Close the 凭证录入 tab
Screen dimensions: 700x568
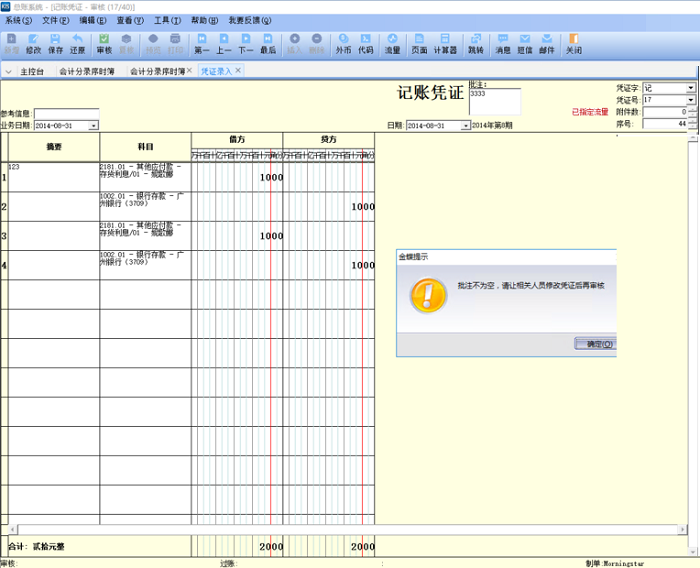tap(238, 71)
